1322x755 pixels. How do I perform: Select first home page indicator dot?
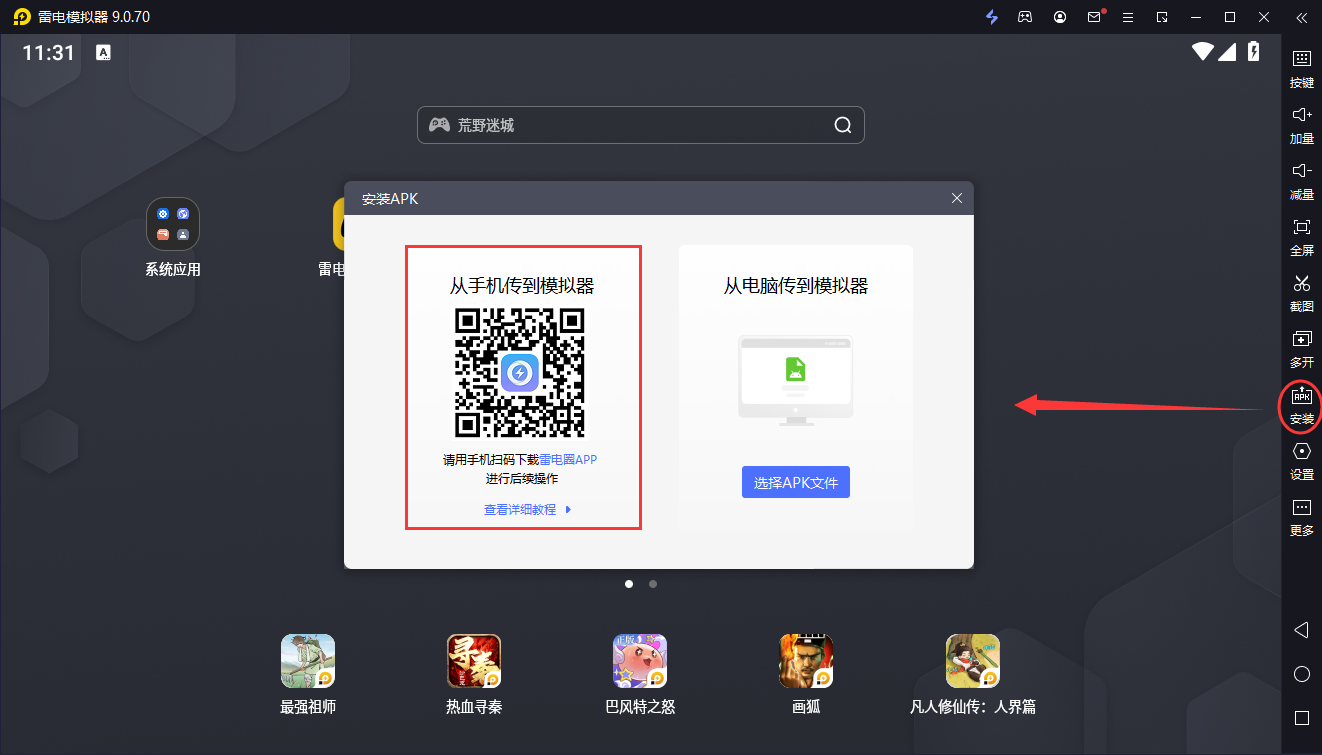(x=629, y=583)
